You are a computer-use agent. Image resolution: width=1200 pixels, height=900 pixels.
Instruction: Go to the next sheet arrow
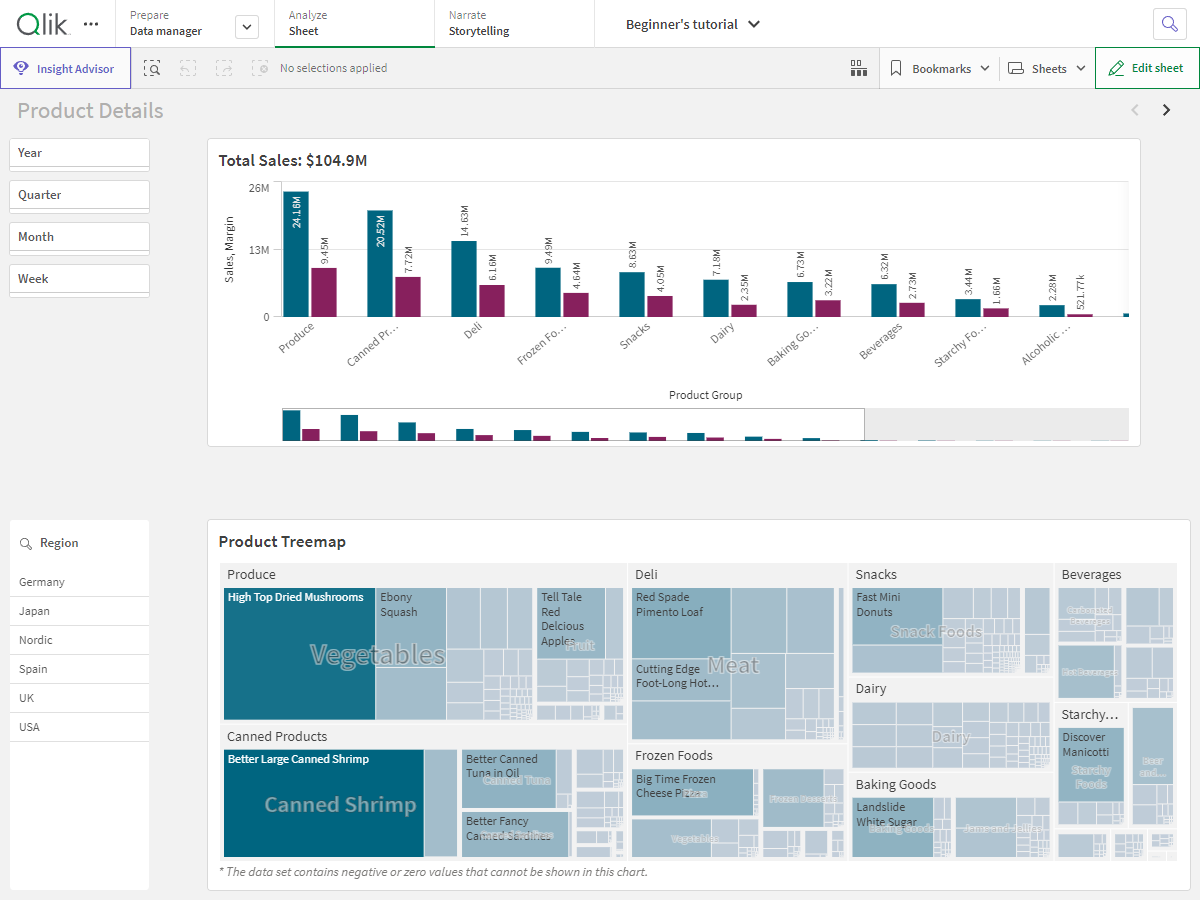[x=1166, y=110]
